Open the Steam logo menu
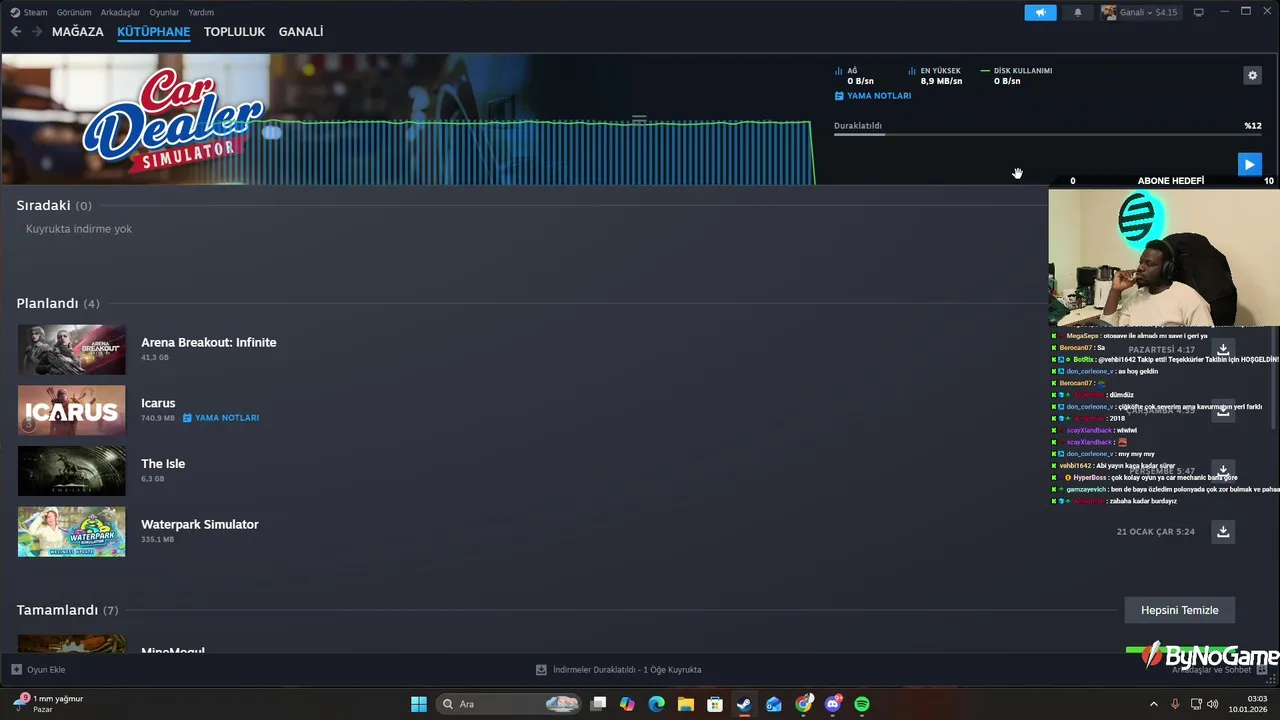This screenshot has width=1280, height=720. point(29,12)
